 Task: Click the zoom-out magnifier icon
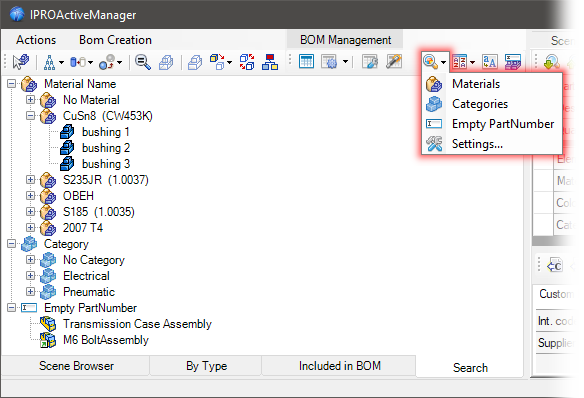(143, 62)
